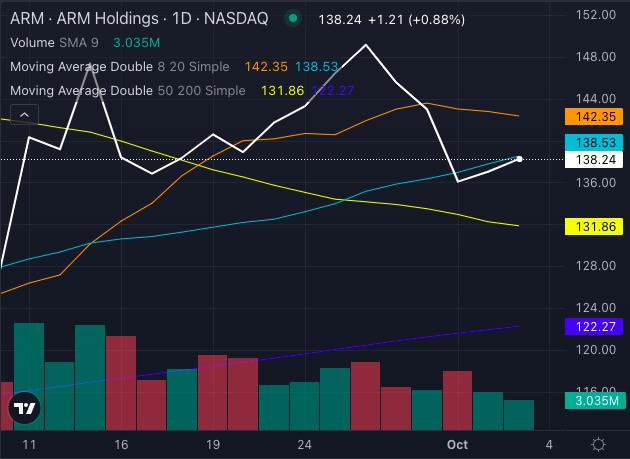Select Moving Average Double 50 200 Simple legend
The image size is (630, 459).
[128, 91]
